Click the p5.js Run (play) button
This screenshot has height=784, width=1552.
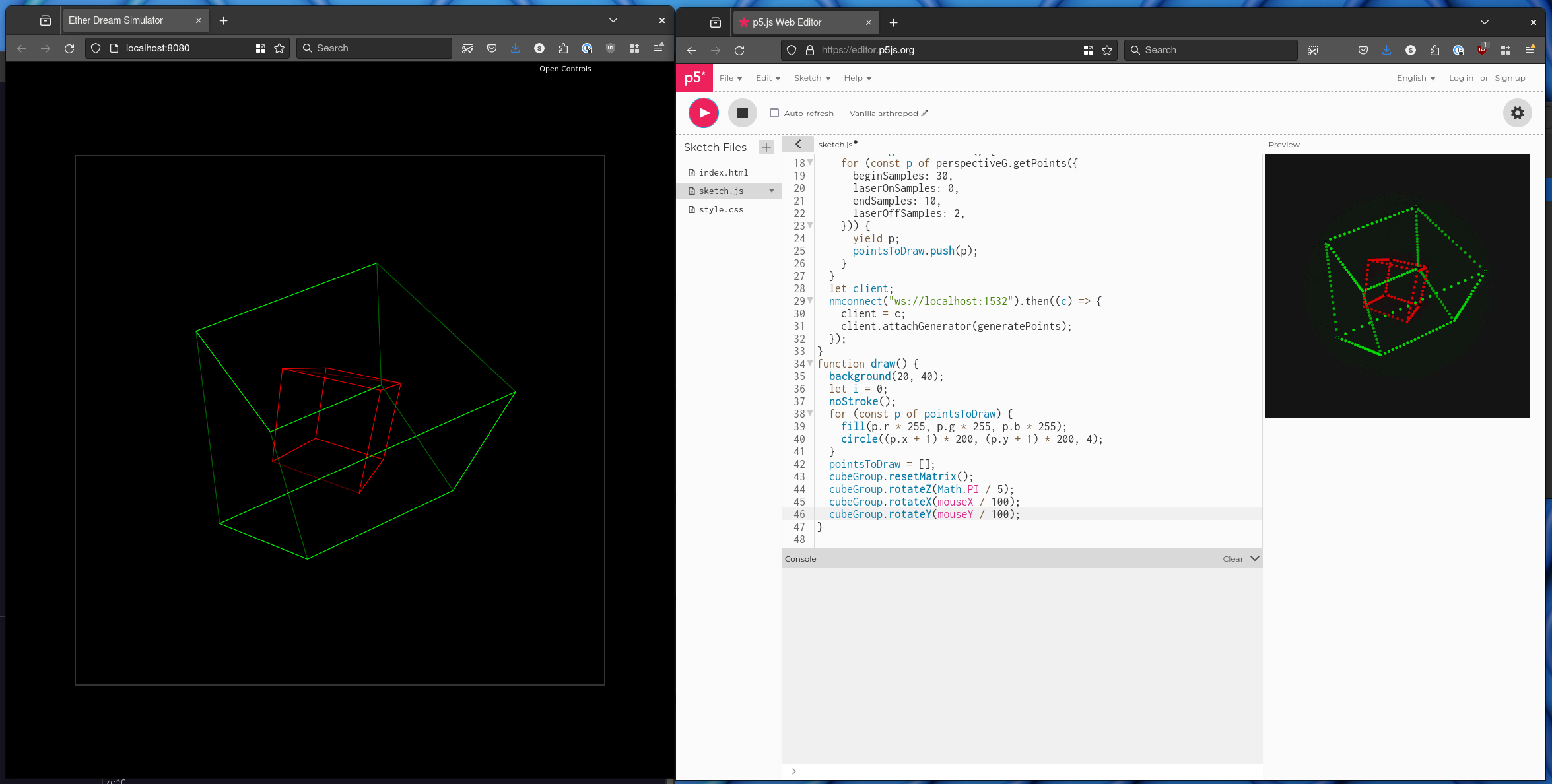703,112
